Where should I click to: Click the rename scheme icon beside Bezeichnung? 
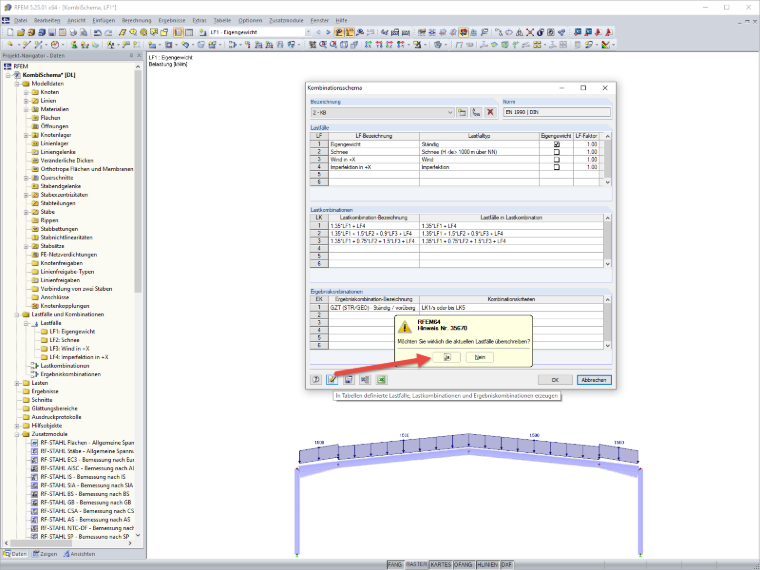click(476, 112)
